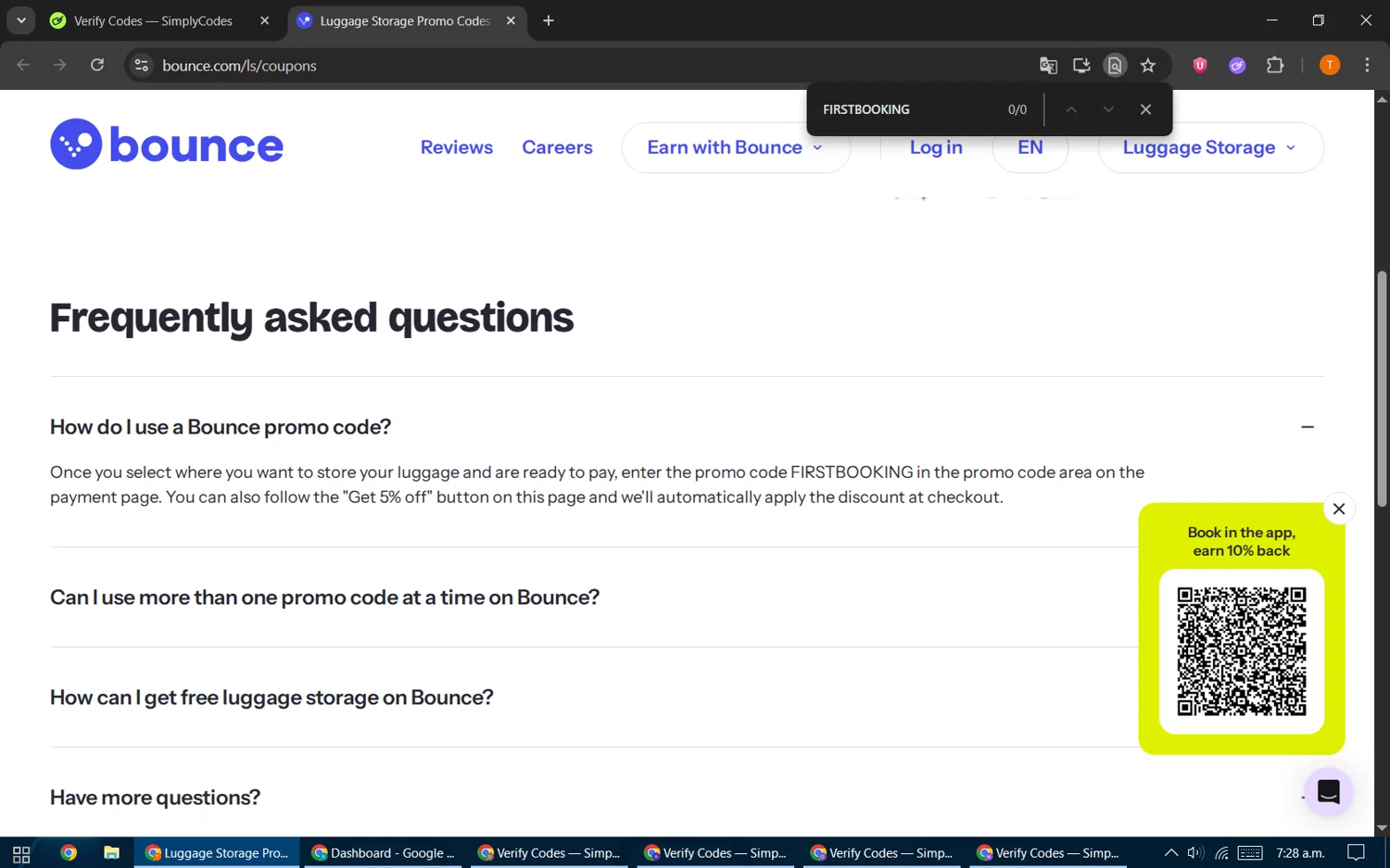The height and width of the screenshot is (868, 1390).
Task: Click the translate page icon
Action: point(1048,65)
